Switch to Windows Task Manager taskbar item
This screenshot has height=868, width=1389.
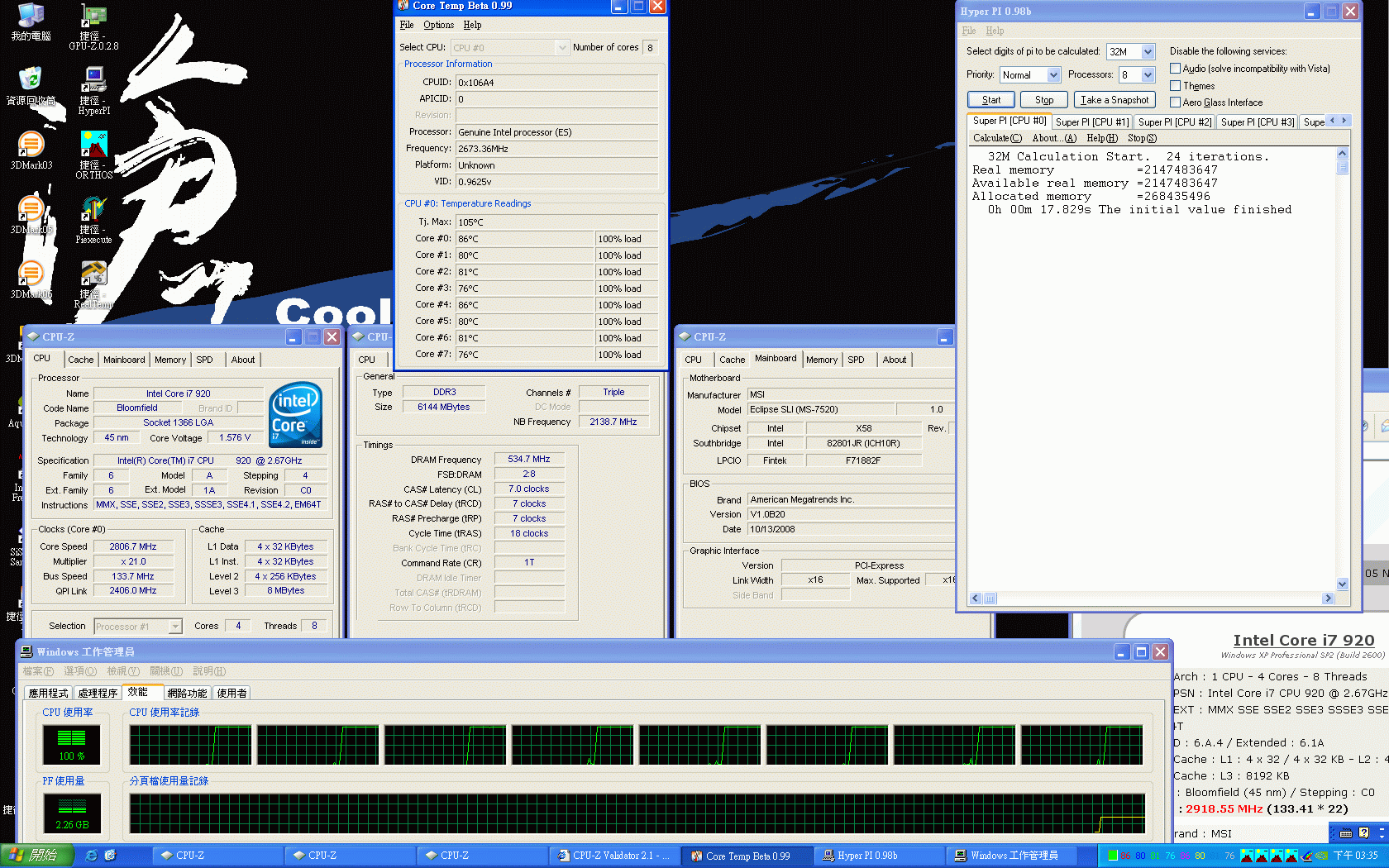click(1011, 856)
